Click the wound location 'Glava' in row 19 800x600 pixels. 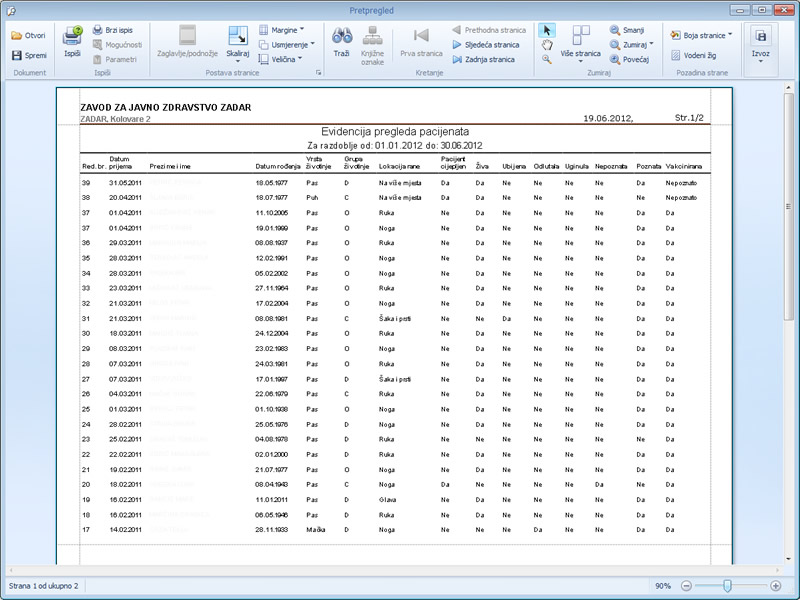(387, 499)
